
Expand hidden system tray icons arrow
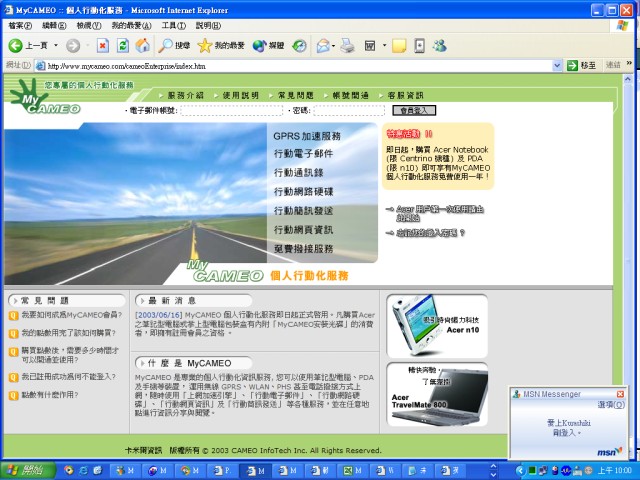tap(520, 471)
